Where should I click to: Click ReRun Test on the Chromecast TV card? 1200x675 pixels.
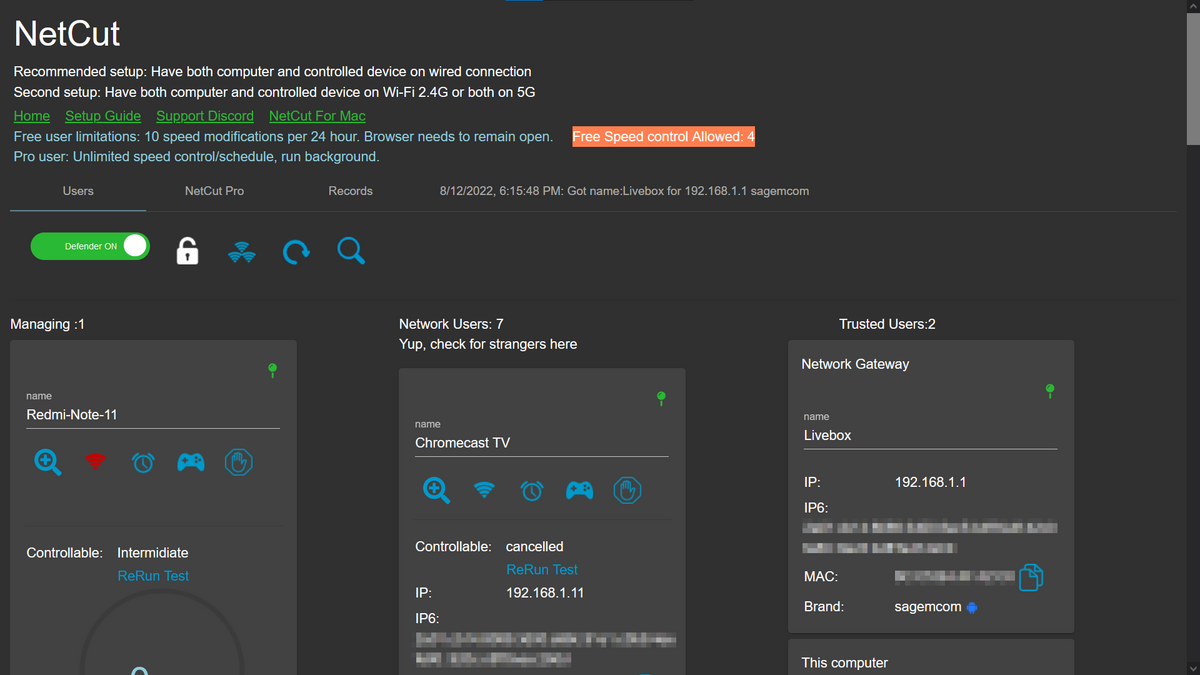(542, 569)
